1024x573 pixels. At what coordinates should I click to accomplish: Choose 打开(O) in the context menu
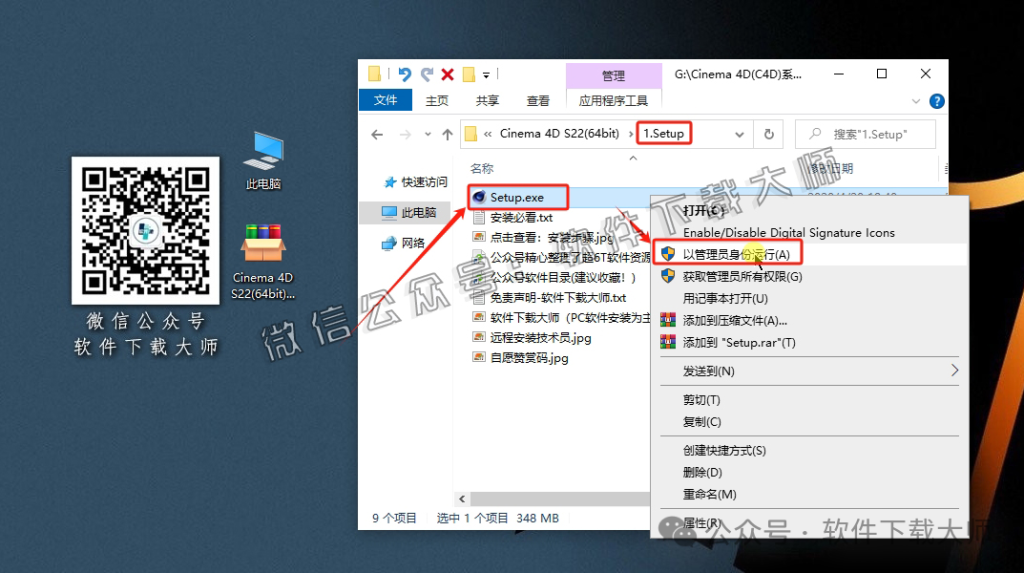(703, 211)
